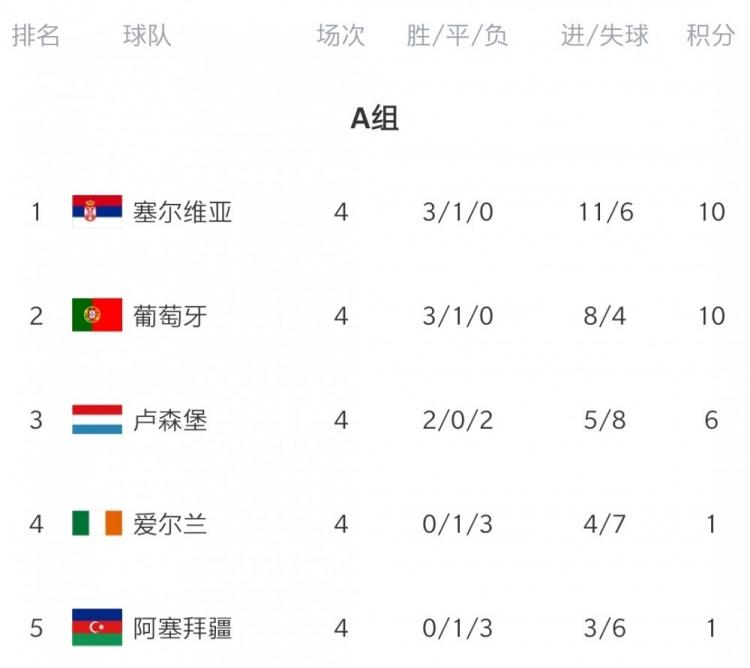
Task: Click Luxembourg's 6 points value
Action: [x=711, y=420]
